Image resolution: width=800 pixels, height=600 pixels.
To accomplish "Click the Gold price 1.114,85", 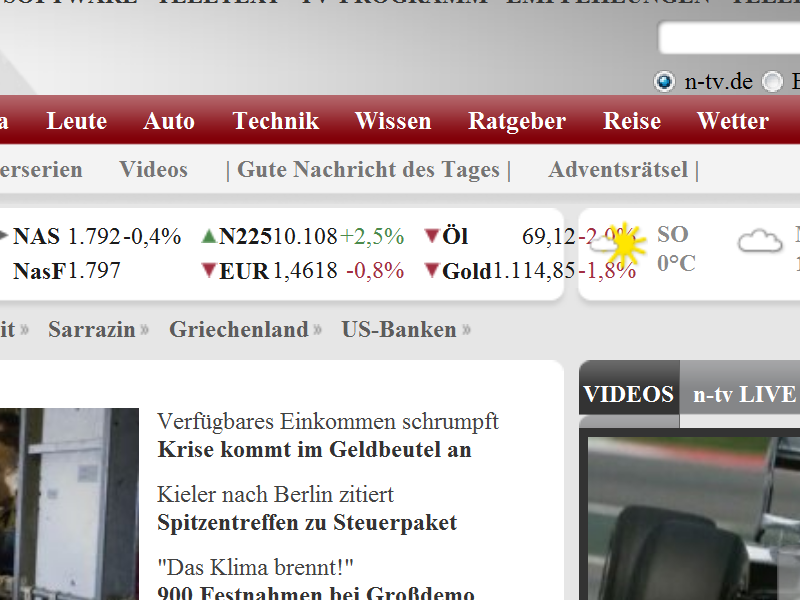I will coord(534,270).
